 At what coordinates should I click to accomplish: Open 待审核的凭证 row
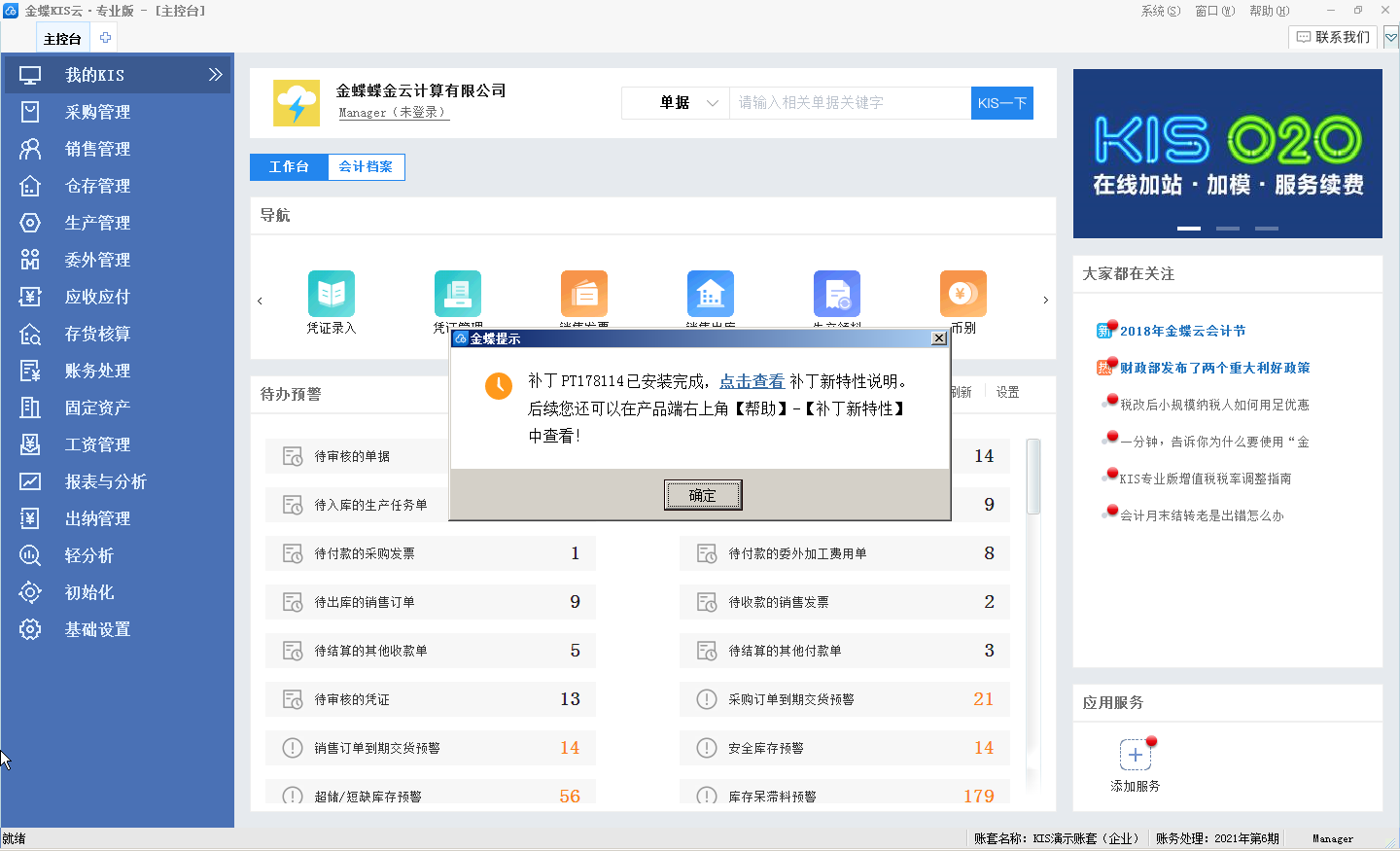[x=431, y=699]
